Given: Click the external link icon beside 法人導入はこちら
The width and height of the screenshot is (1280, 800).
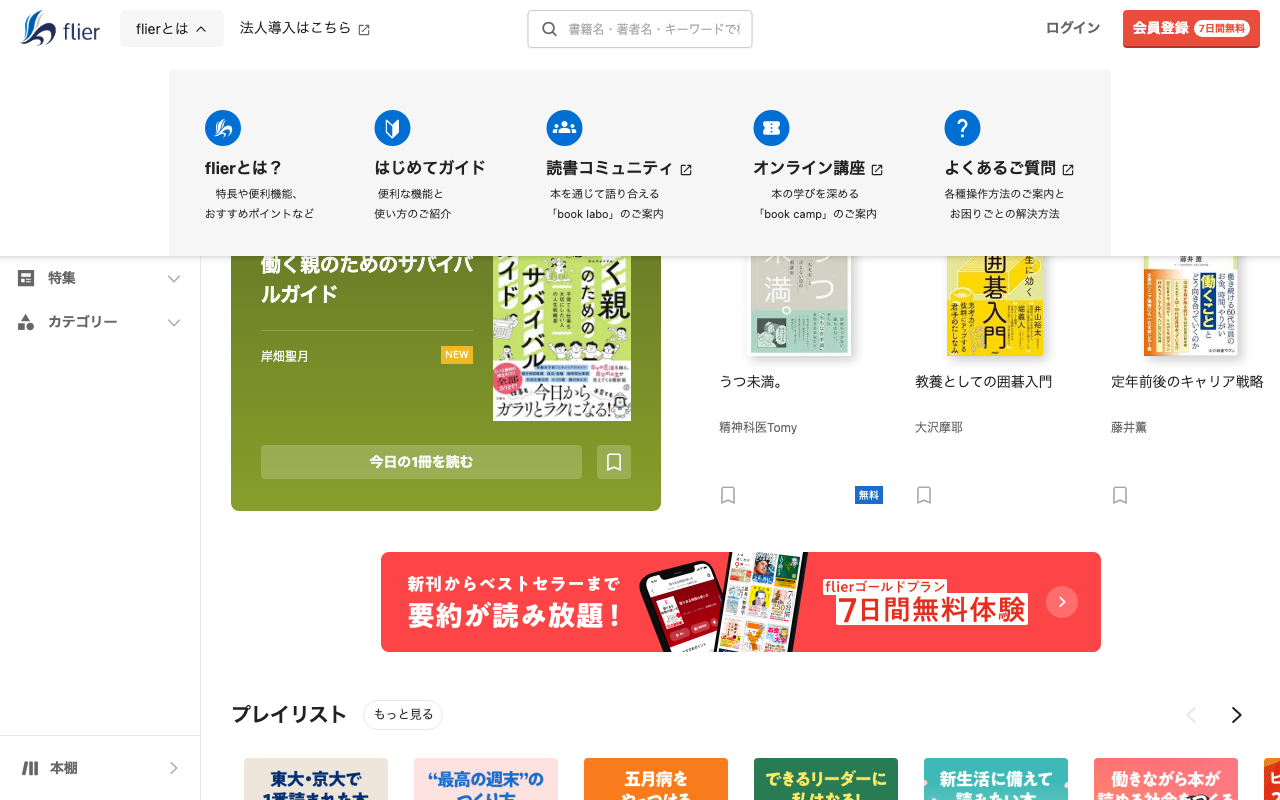Looking at the screenshot, I should point(364,30).
